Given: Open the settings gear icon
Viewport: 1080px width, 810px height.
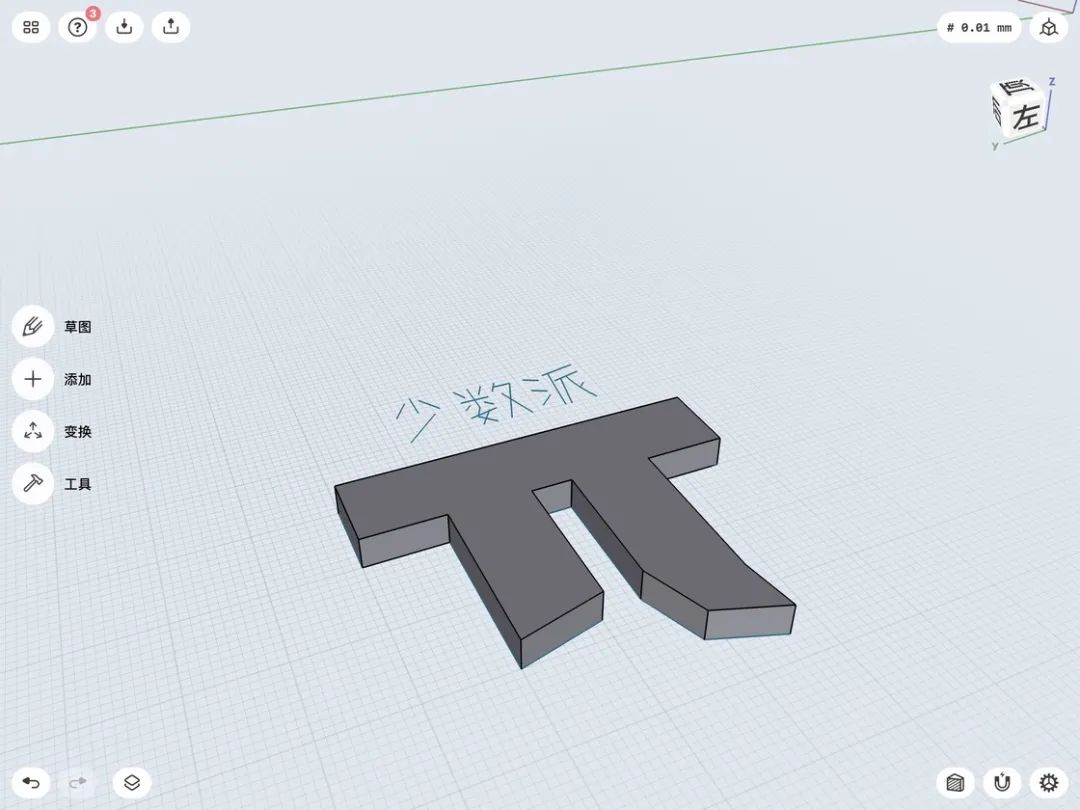Looking at the screenshot, I should pyautogui.click(x=1048, y=782).
